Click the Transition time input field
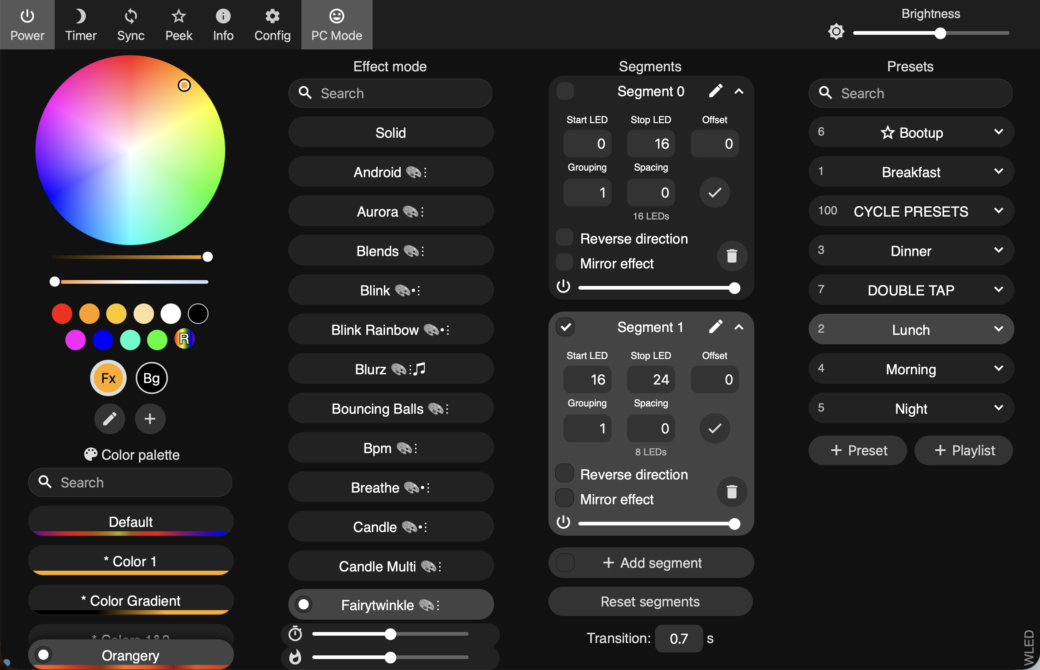Viewport: 1040px width, 670px height. [x=679, y=638]
